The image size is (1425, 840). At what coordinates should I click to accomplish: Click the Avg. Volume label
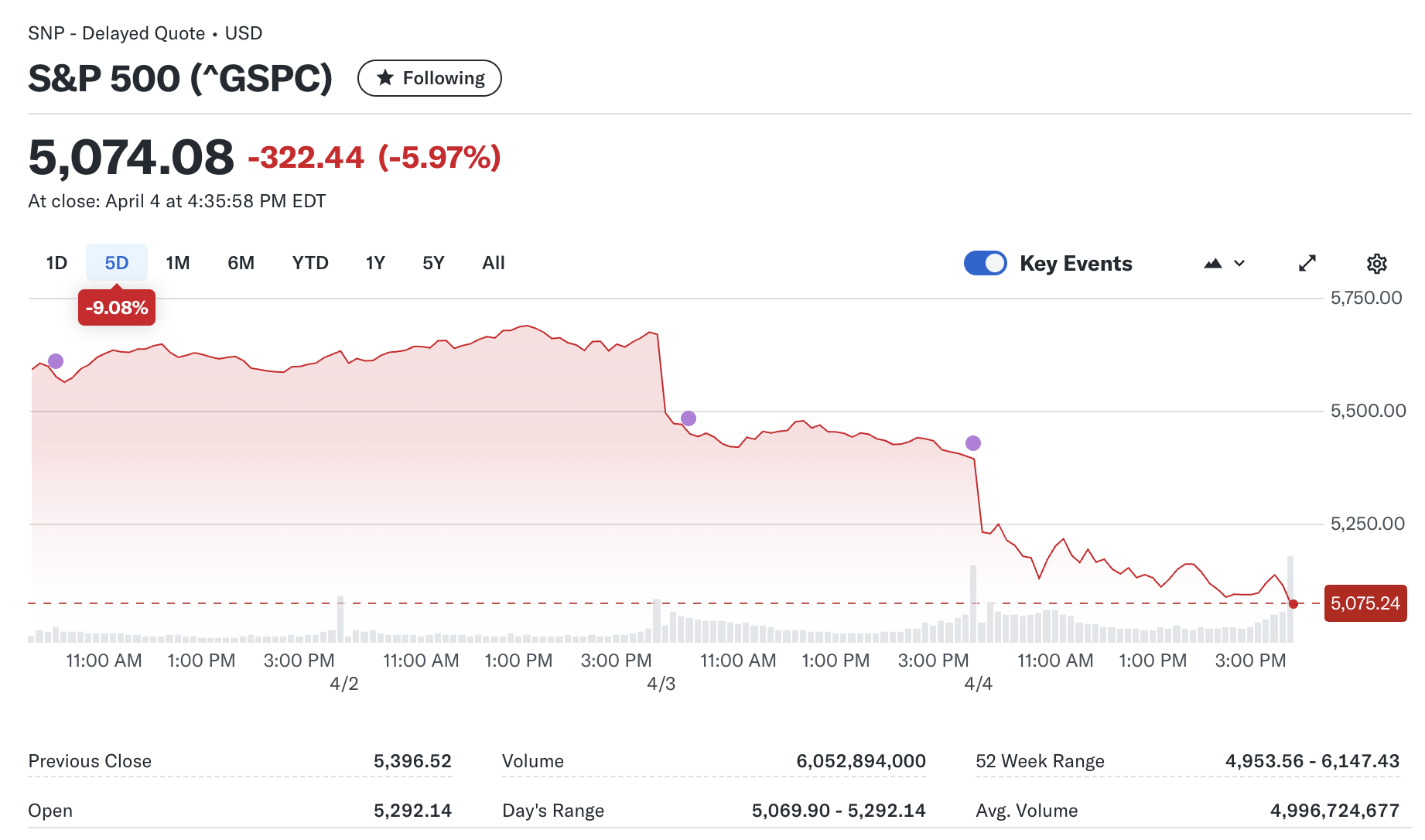(1027, 811)
